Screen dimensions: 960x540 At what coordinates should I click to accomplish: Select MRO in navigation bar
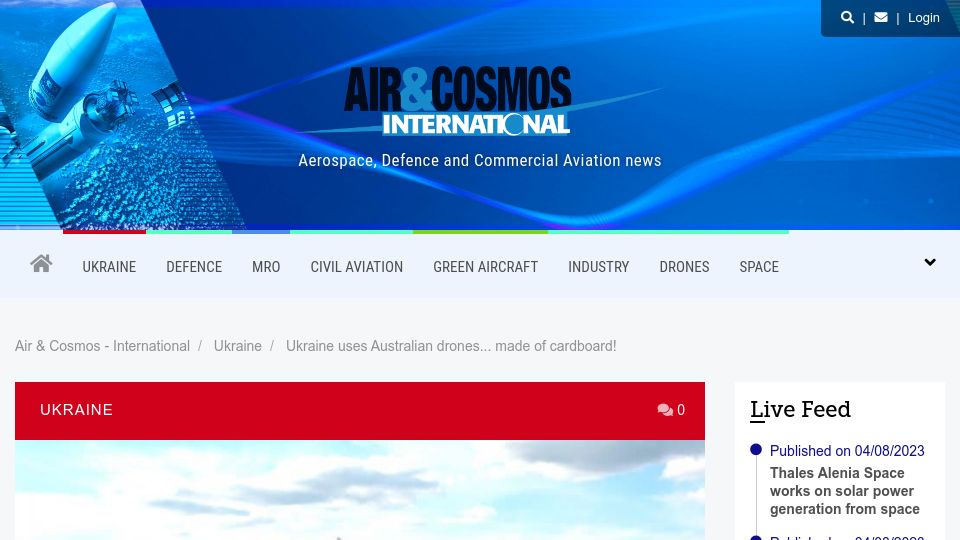pyautogui.click(x=266, y=267)
